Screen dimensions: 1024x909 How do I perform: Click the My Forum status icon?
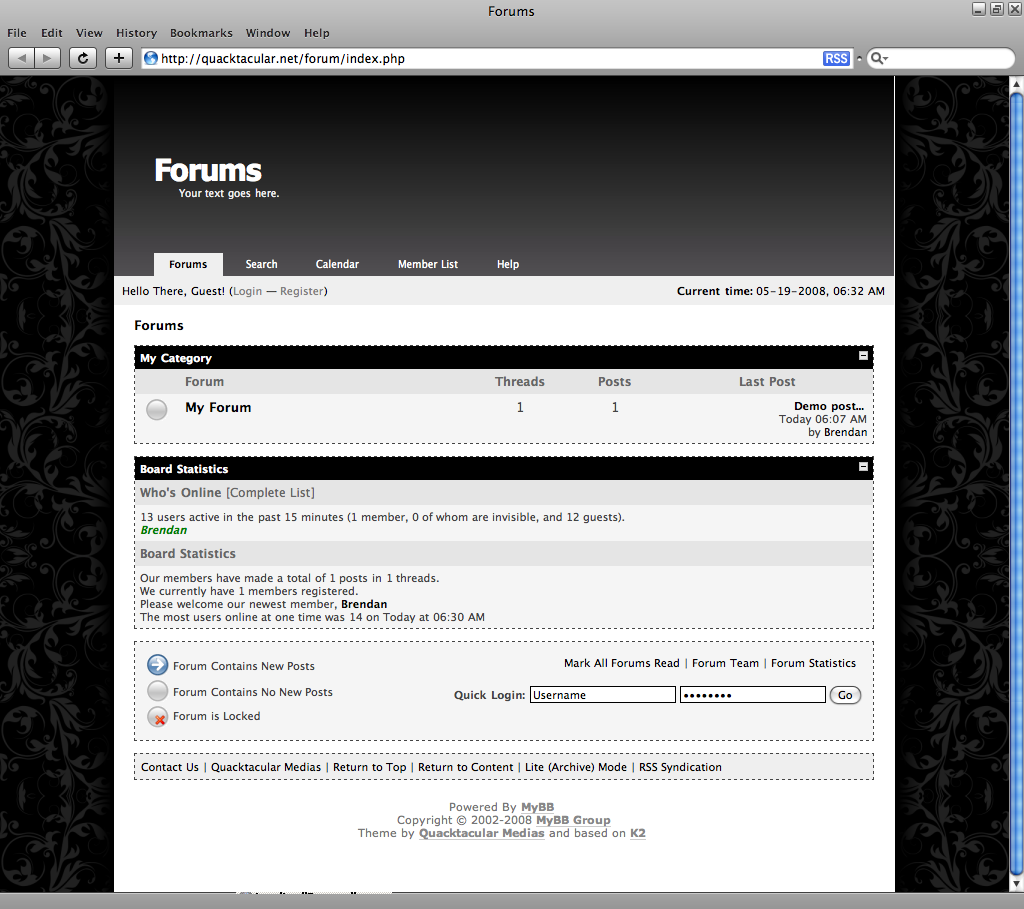157,409
